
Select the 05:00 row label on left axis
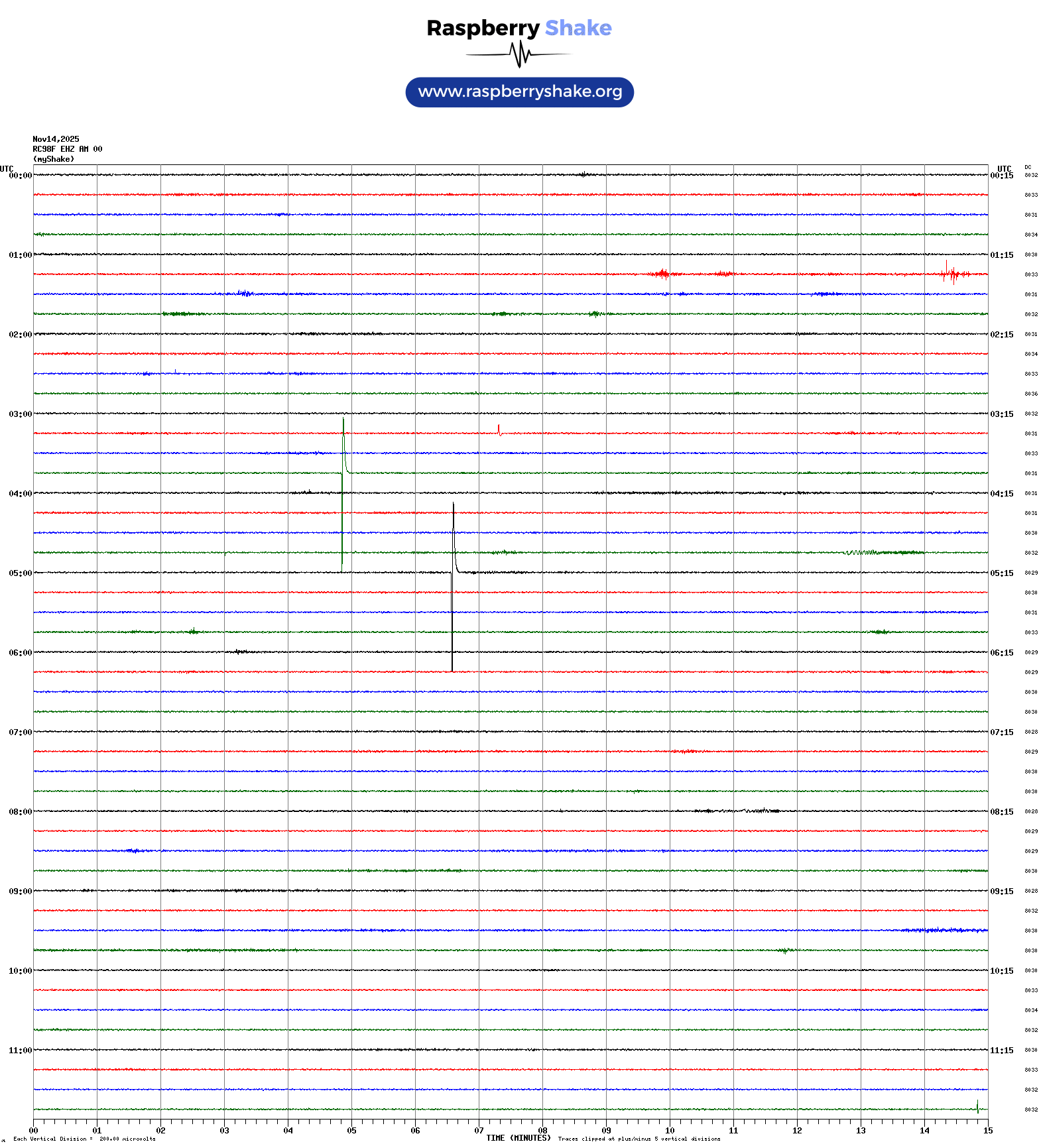pyautogui.click(x=20, y=573)
